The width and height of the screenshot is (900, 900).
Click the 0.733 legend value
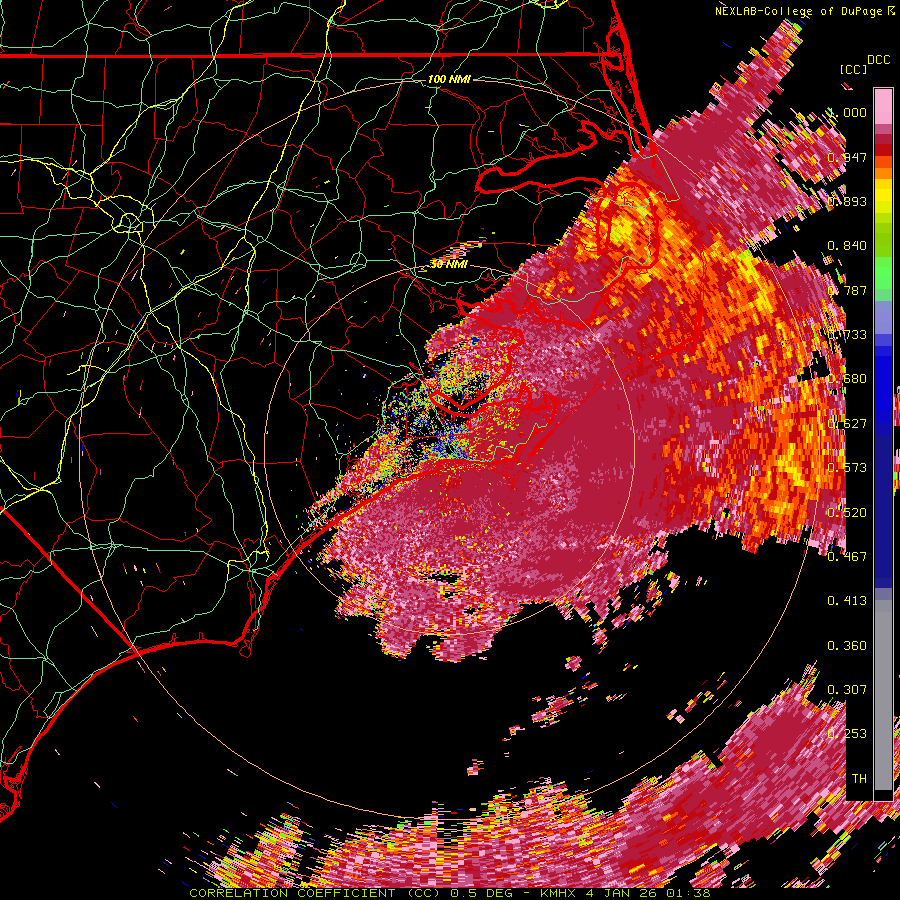coord(847,334)
